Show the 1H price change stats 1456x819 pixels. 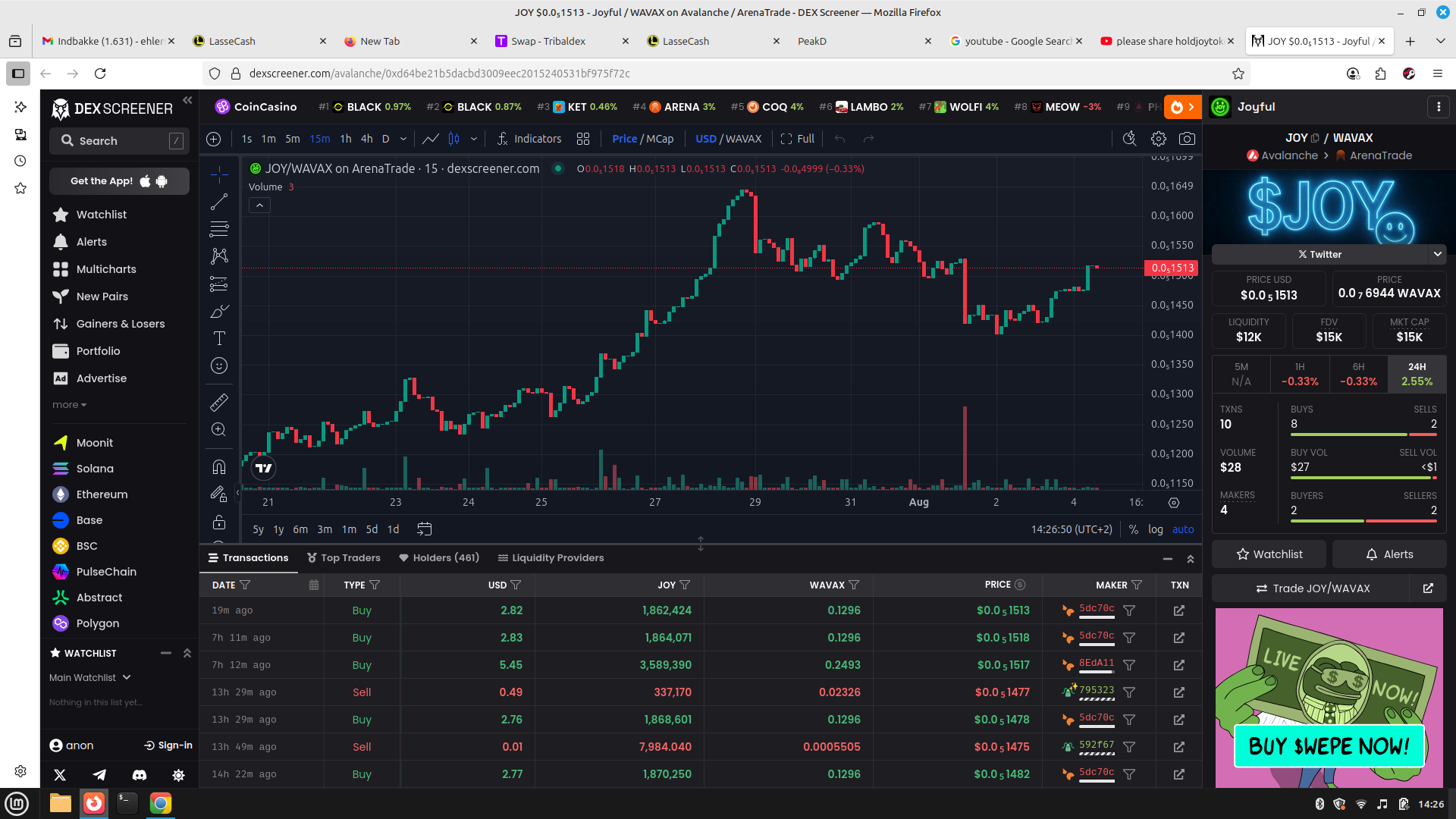1300,374
